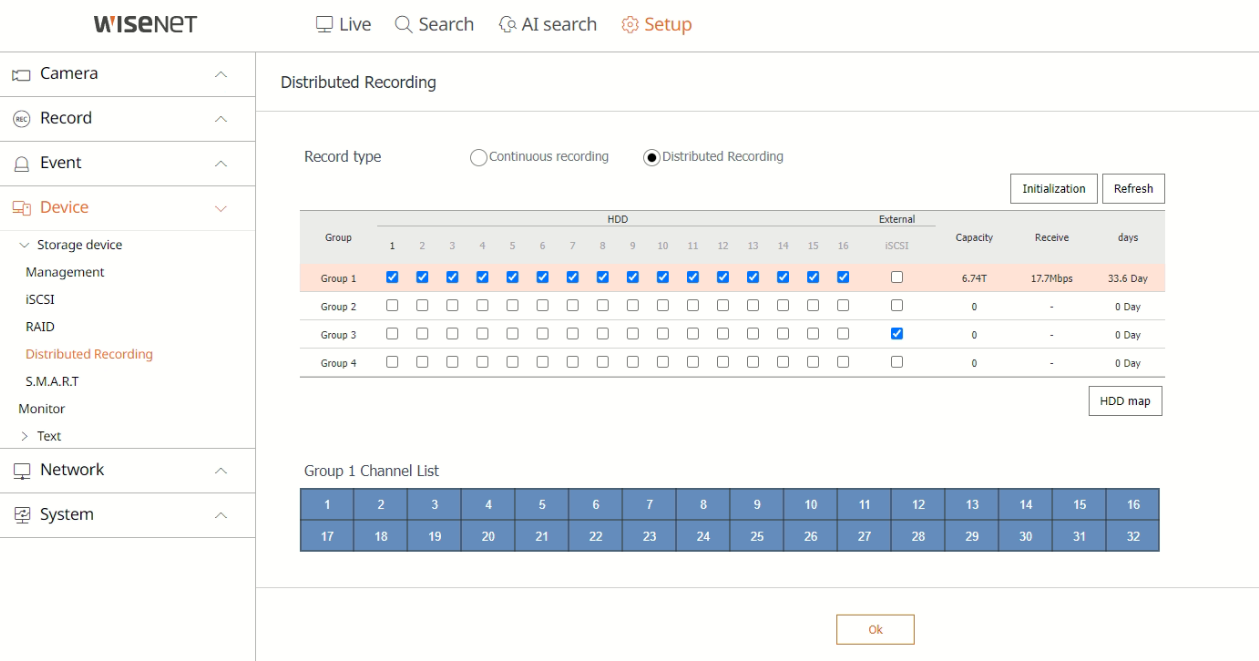The width and height of the screenshot is (1259, 661).
Task: Uncheck iSCSI checkbox for Group 3
Action: click(x=897, y=333)
